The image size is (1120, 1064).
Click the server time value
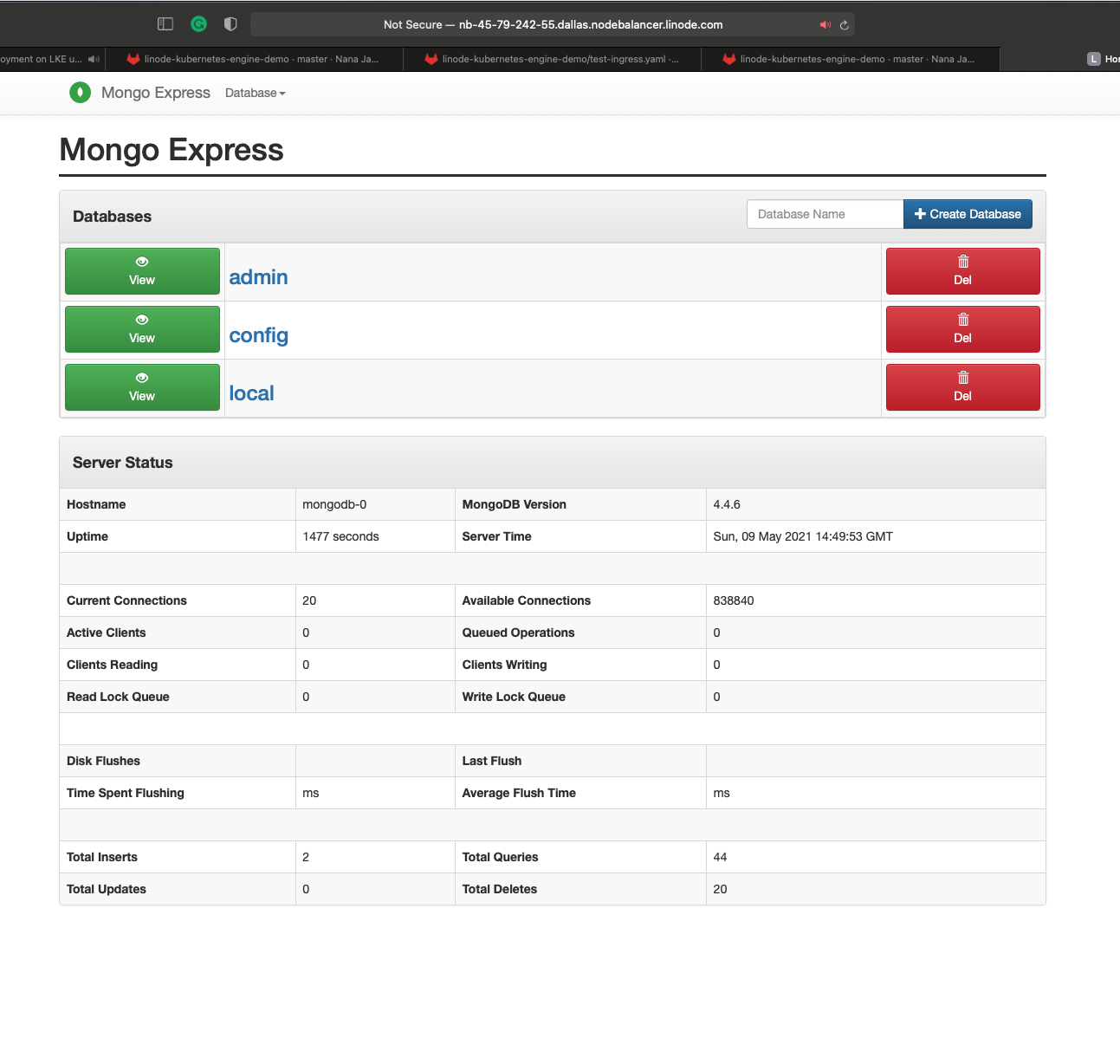pyautogui.click(x=803, y=536)
